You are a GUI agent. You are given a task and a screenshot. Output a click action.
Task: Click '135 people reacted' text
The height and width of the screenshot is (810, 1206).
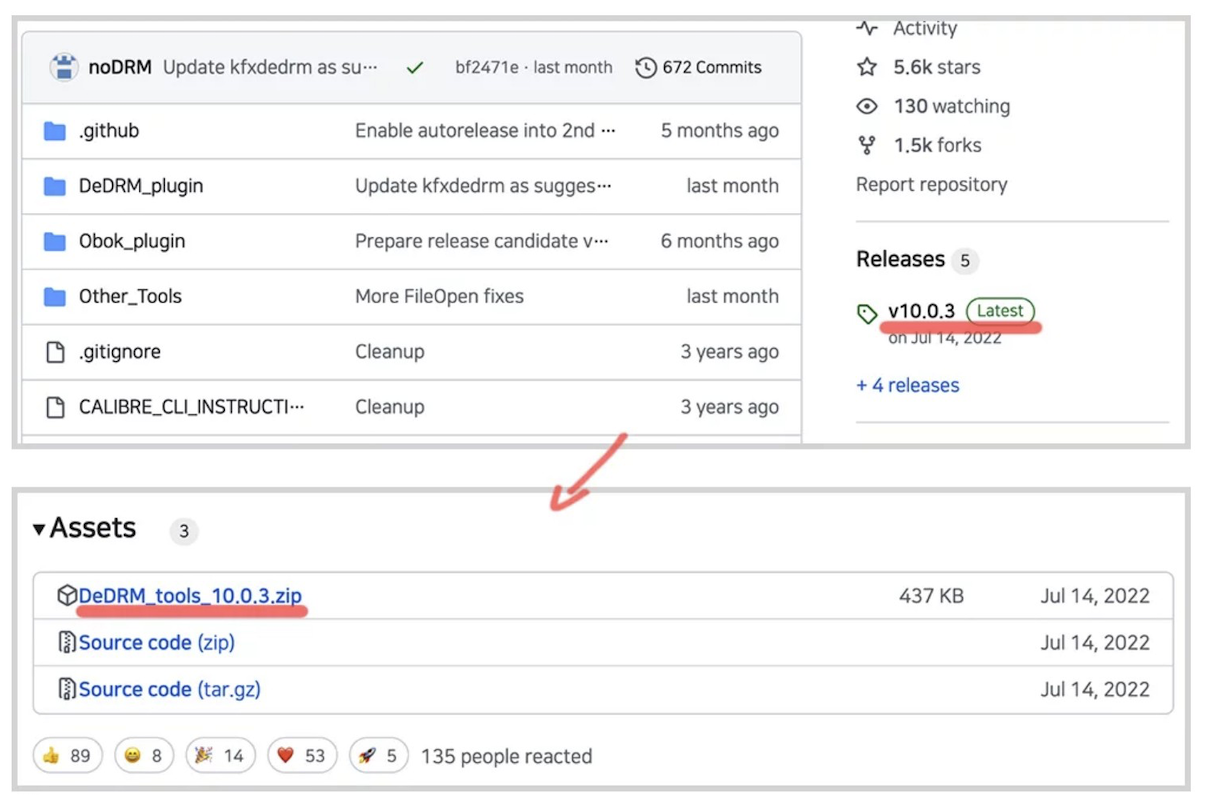(507, 756)
